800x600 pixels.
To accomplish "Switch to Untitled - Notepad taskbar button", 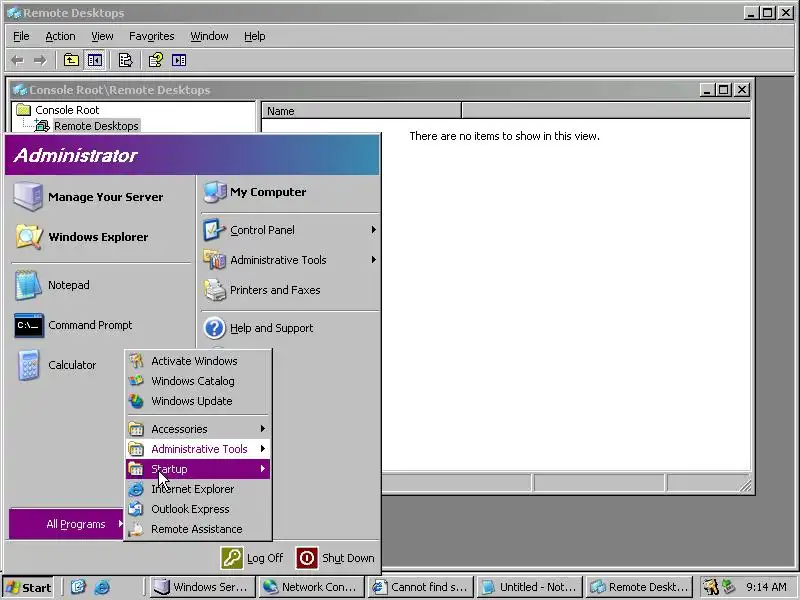I will pyautogui.click(x=530, y=587).
